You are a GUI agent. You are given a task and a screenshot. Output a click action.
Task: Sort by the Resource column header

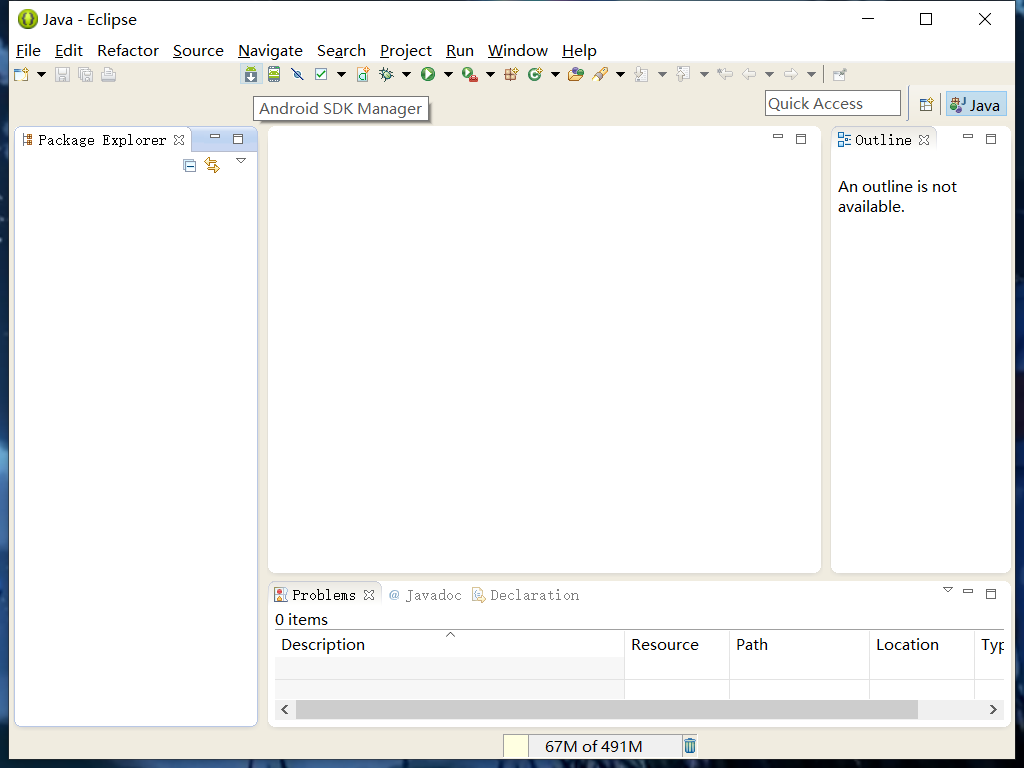point(677,644)
